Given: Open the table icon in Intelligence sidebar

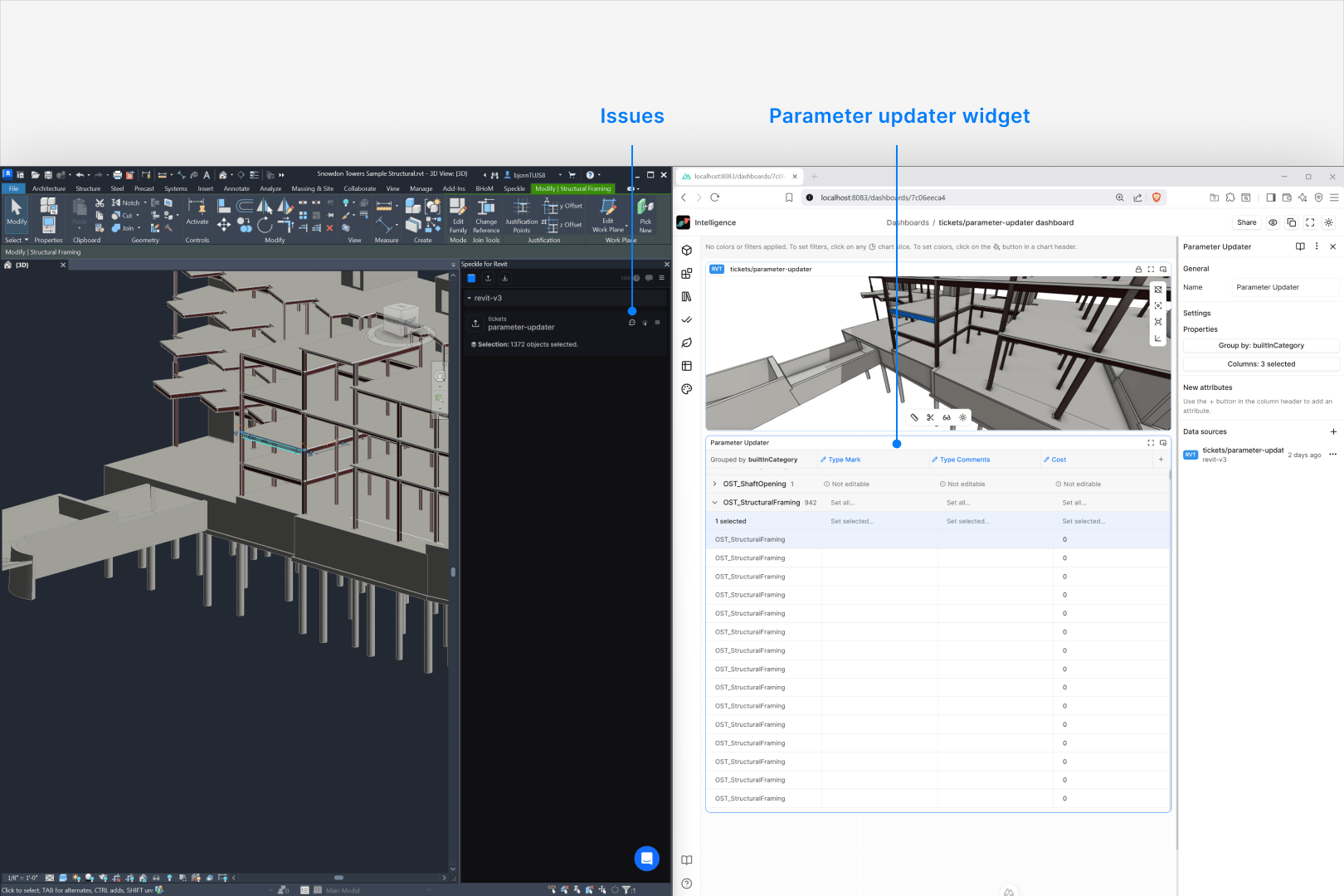Looking at the screenshot, I should [x=687, y=366].
